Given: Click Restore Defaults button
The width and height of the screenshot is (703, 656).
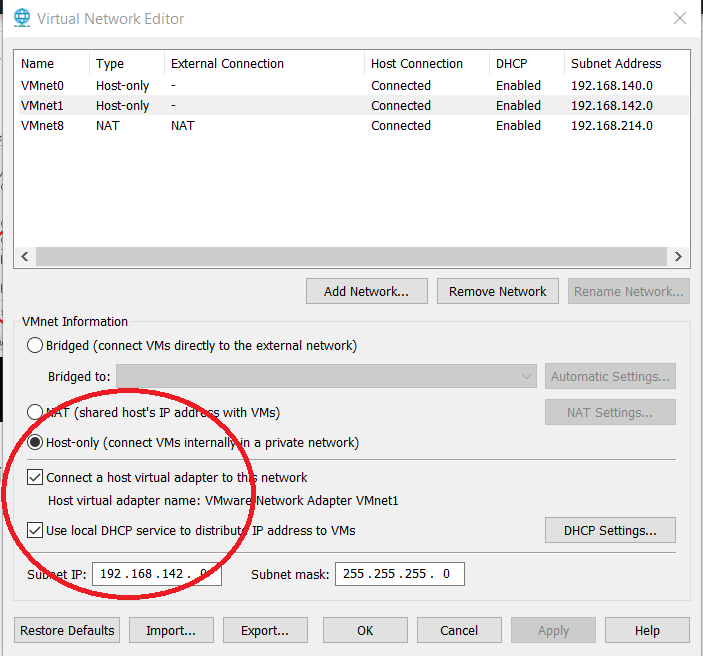Looking at the screenshot, I should tap(68, 630).
